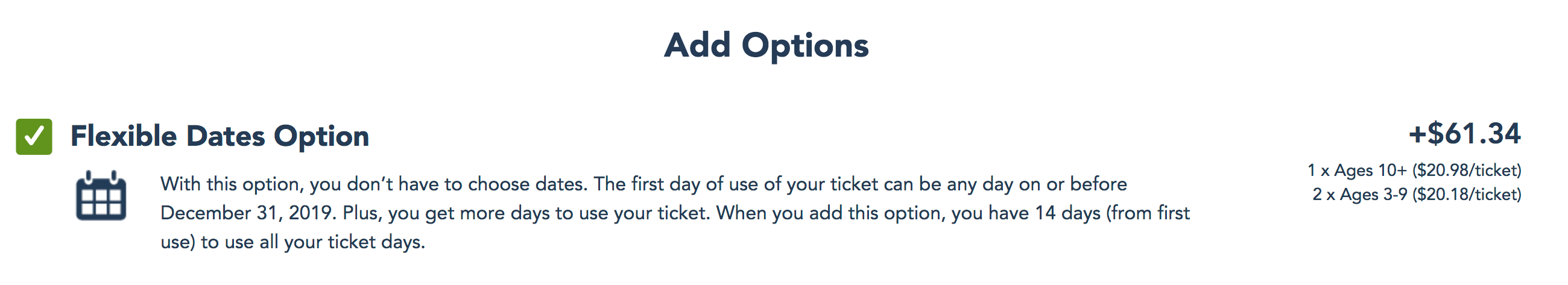Click 'use) to use all your ticket days' line

(x=292, y=242)
